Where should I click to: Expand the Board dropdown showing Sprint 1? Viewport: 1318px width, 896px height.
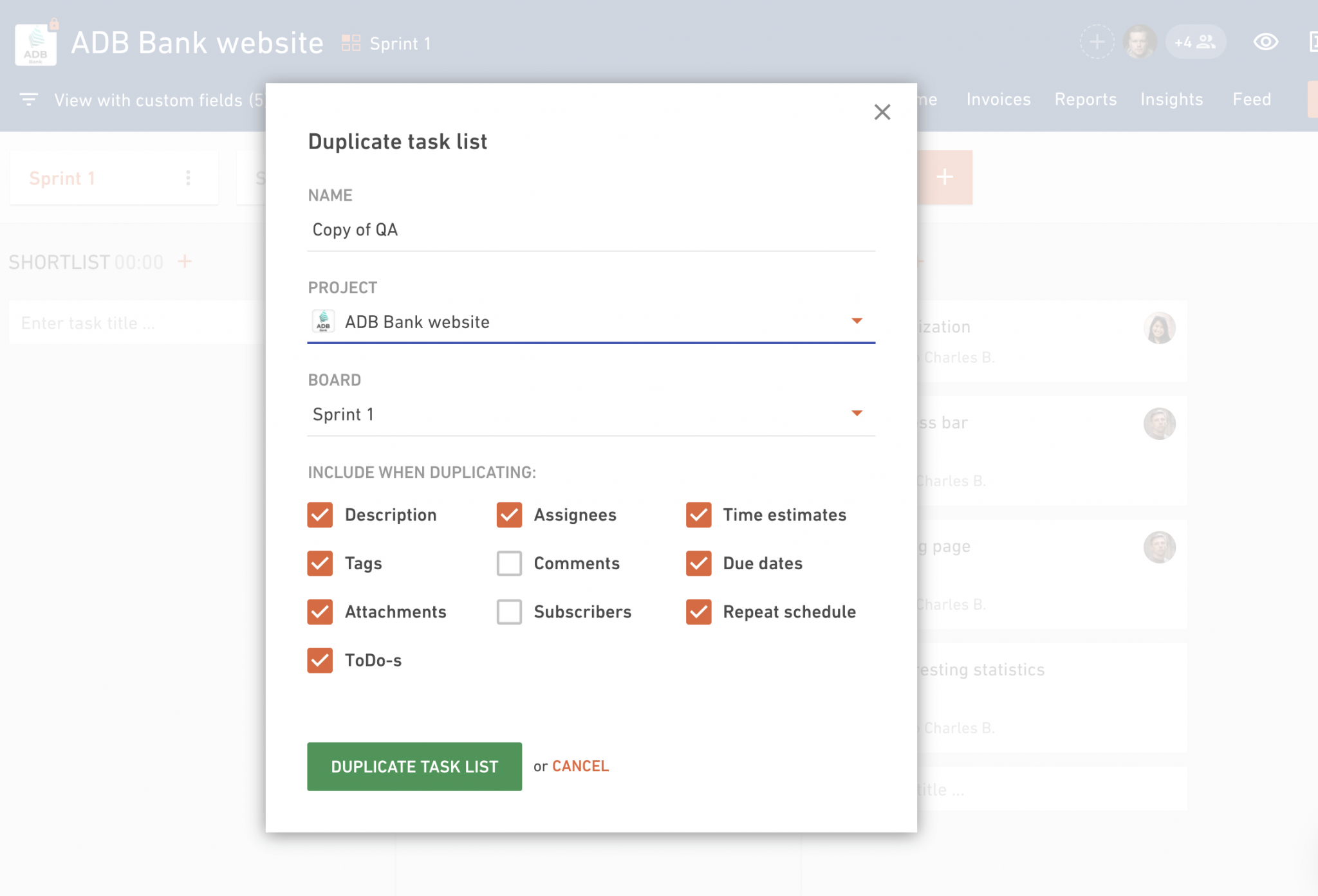591,414
